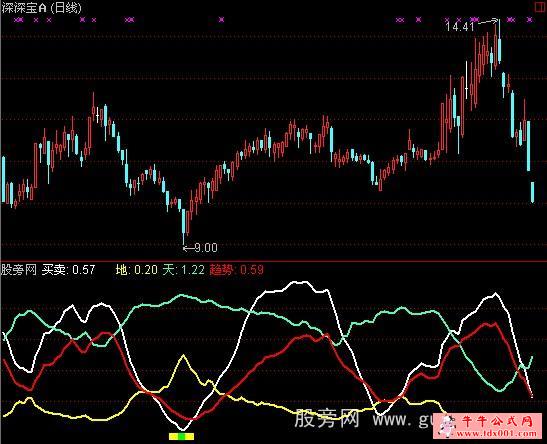Open the www.tdx001.com link in the logo

[497, 434]
